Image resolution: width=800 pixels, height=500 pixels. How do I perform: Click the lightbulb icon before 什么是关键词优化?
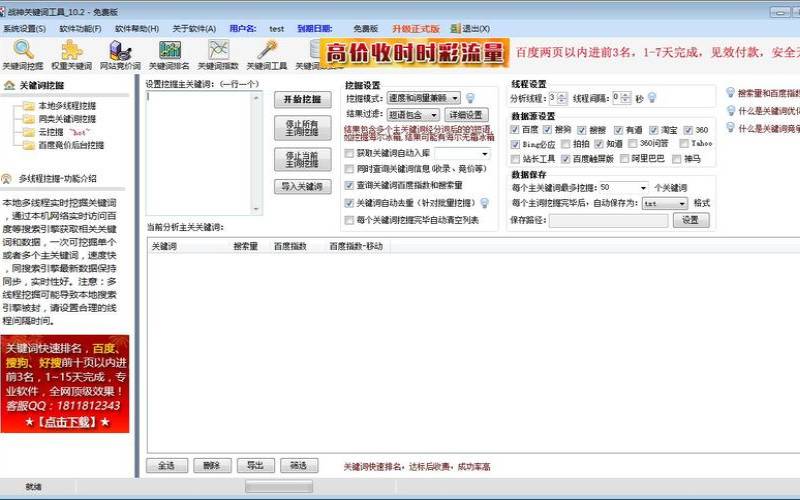click(731, 110)
